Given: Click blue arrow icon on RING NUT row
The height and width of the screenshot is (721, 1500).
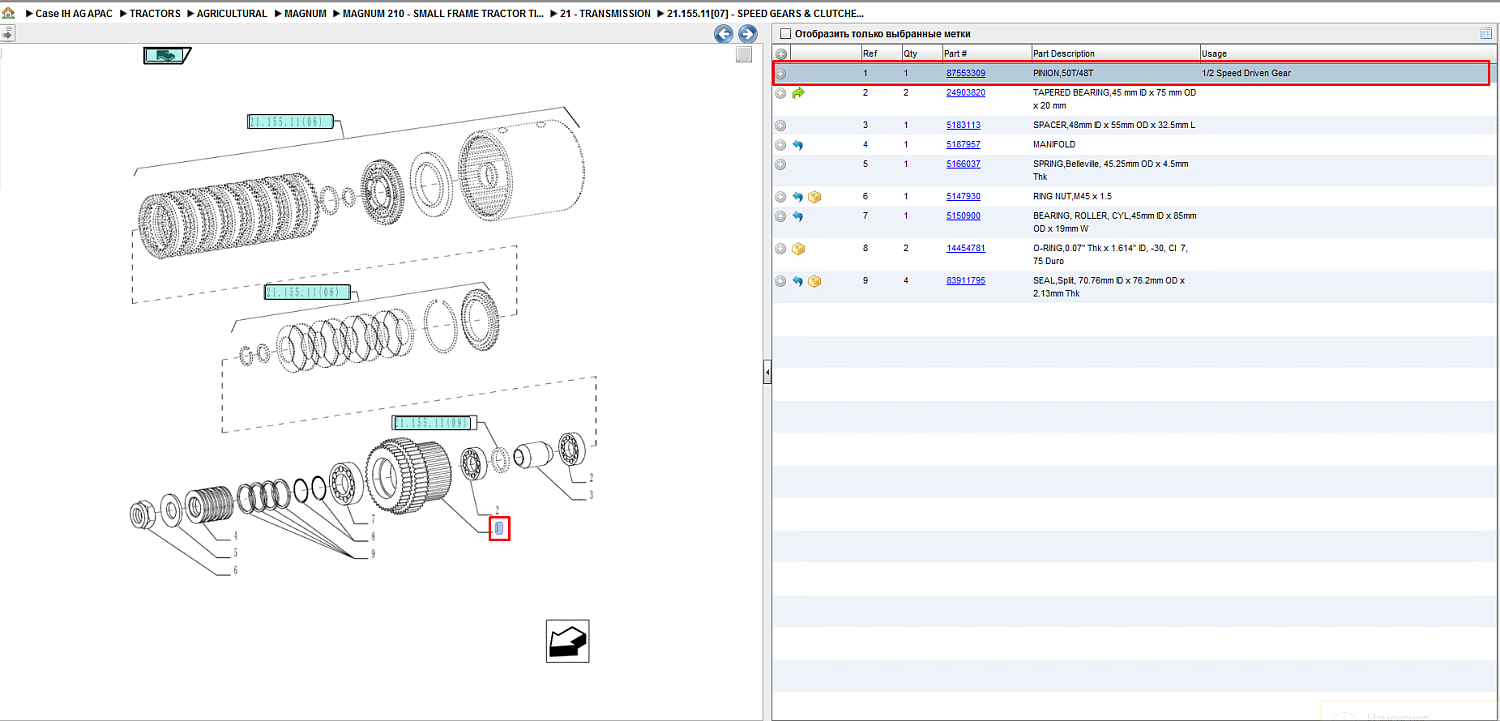Looking at the screenshot, I should pyautogui.click(x=798, y=197).
